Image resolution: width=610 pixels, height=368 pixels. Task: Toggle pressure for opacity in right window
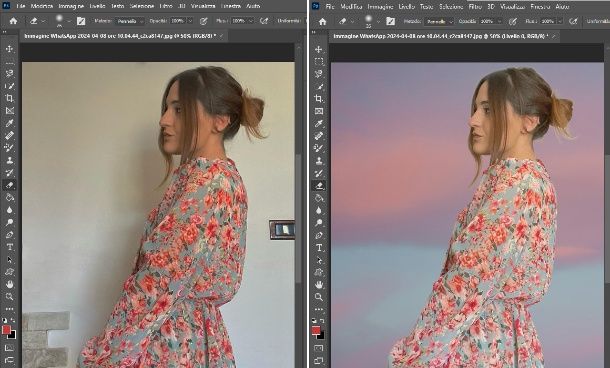pos(513,21)
